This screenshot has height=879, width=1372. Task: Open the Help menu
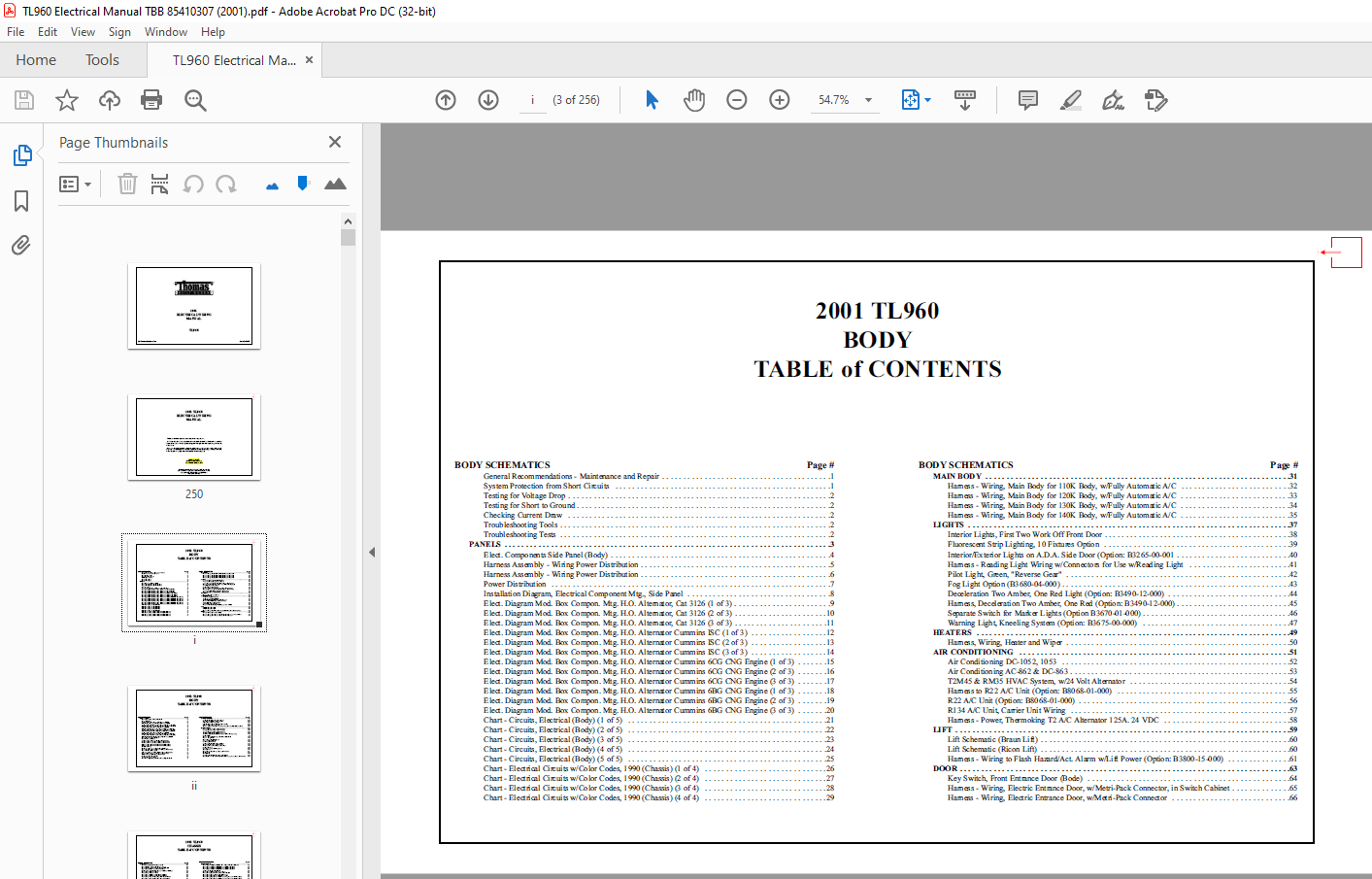click(213, 32)
